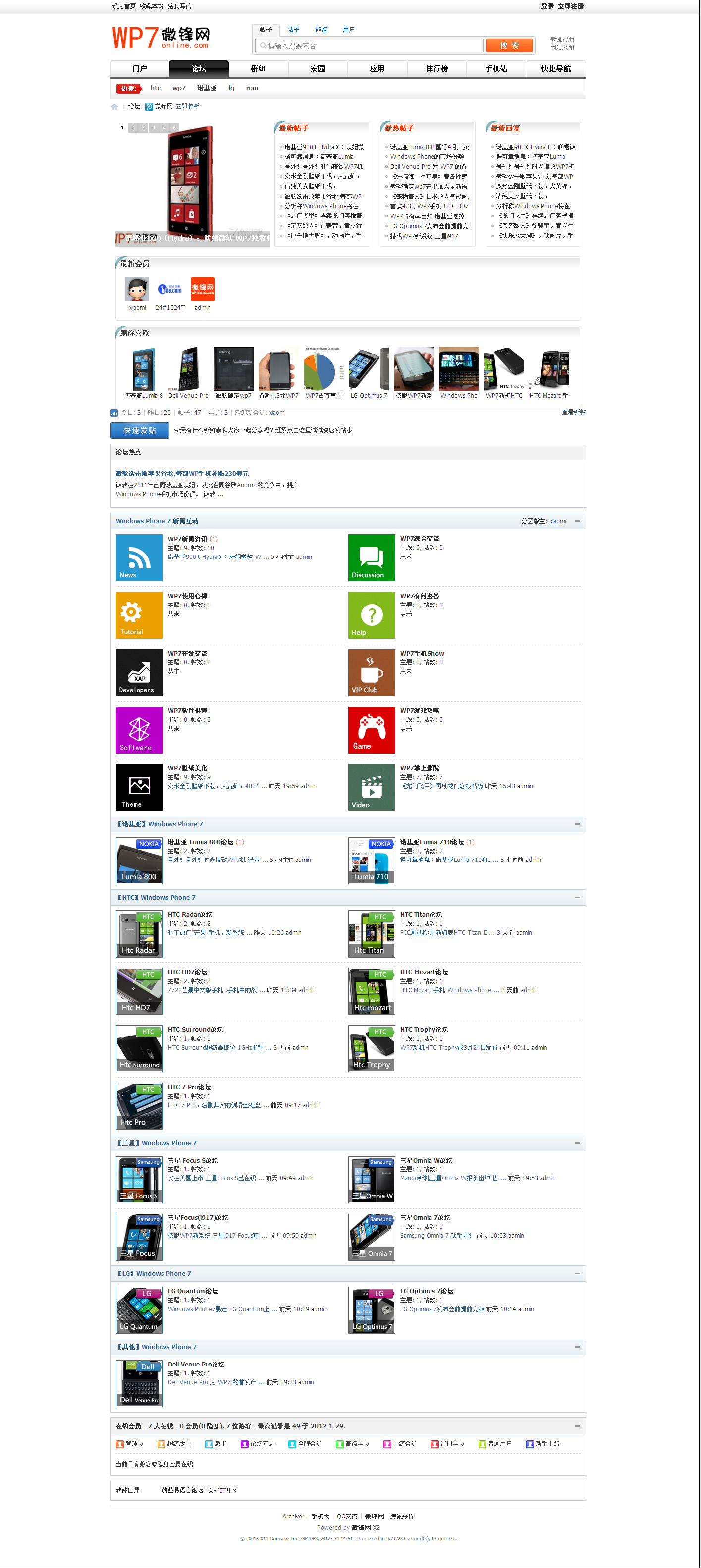The width and height of the screenshot is (701, 1568).
Task: Click the home icon in breadcrumb
Action: [114, 107]
